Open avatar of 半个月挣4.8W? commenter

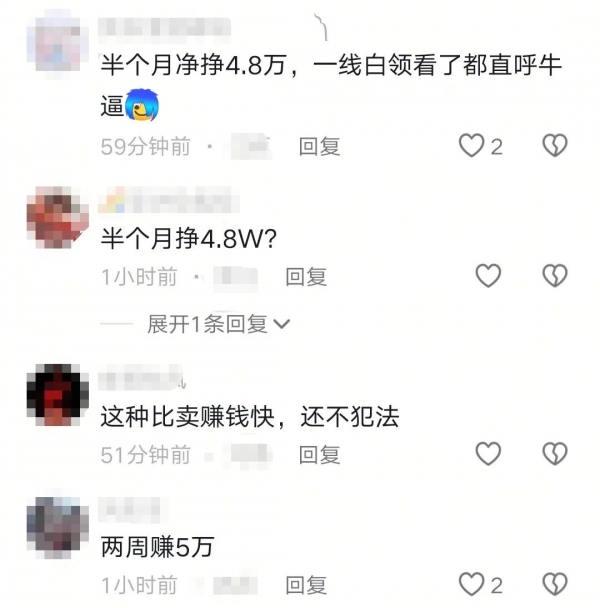coord(58,217)
